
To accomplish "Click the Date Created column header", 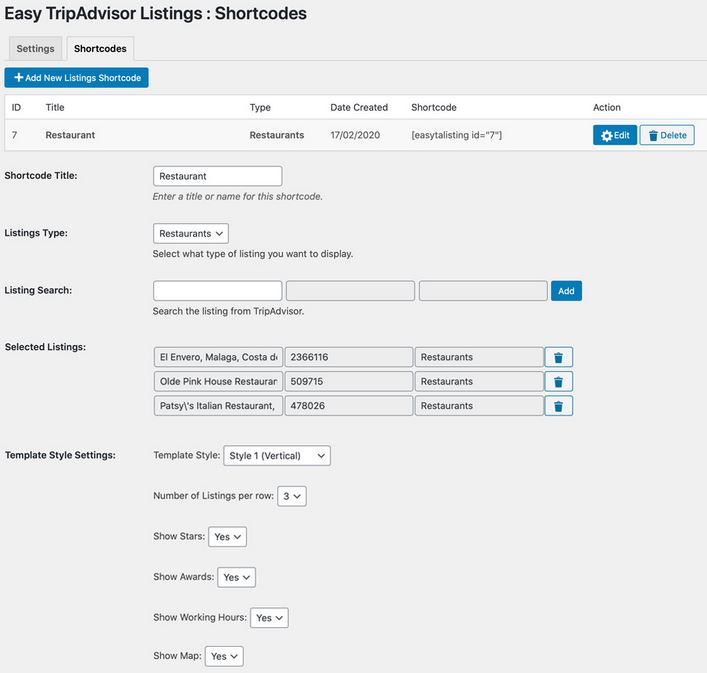I will point(359,107).
